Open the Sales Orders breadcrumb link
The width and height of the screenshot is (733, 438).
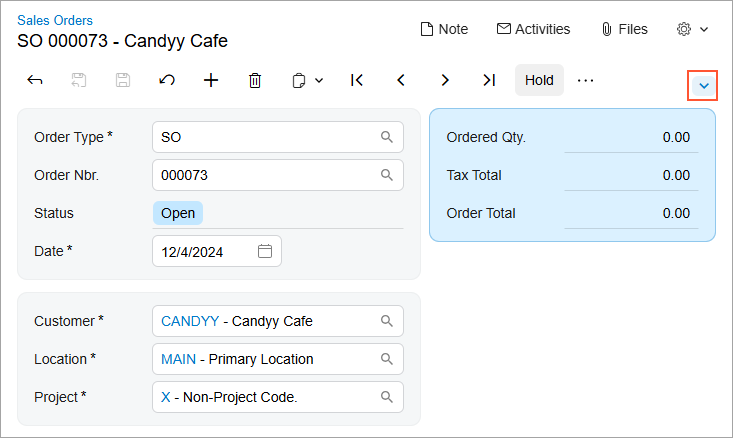click(x=55, y=20)
